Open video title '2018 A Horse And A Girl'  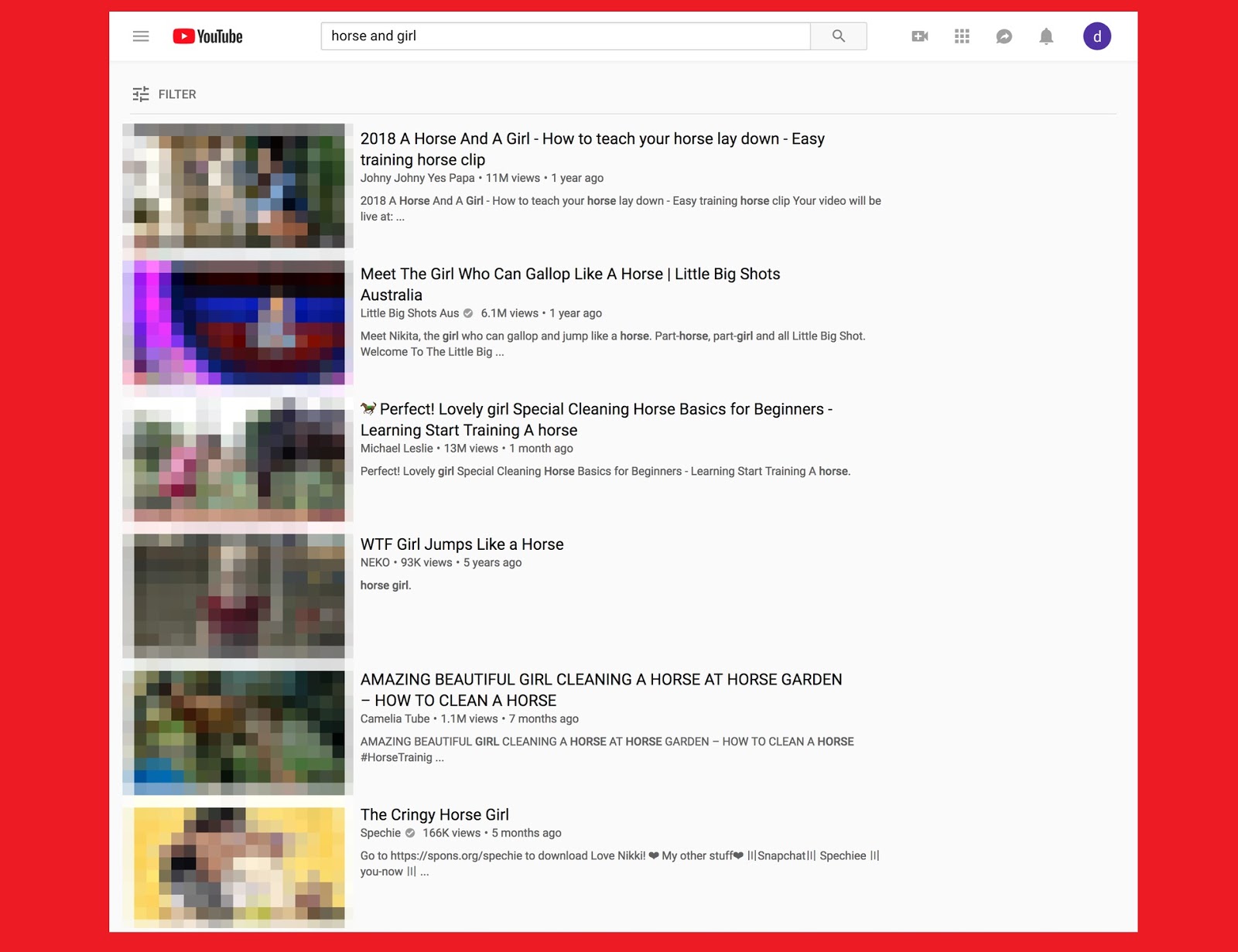593,149
